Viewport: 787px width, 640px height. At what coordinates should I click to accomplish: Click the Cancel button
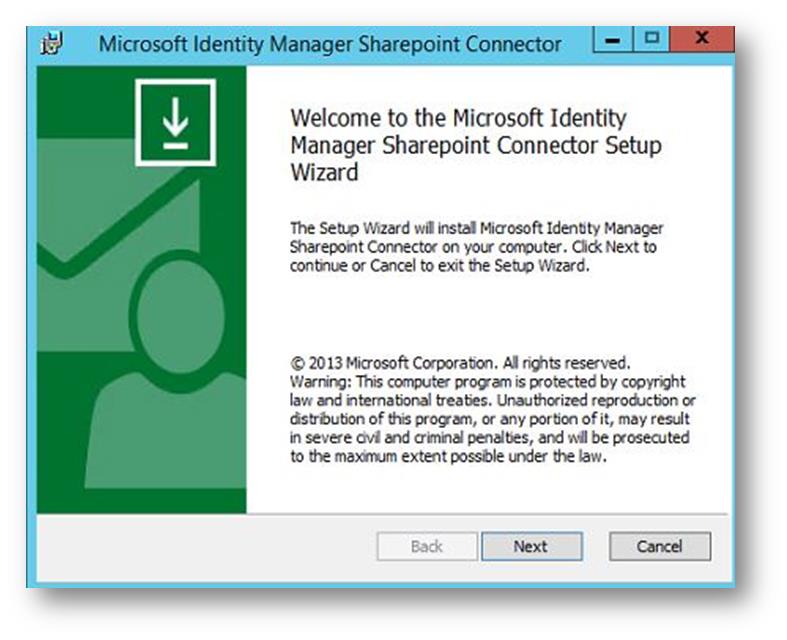click(x=660, y=546)
